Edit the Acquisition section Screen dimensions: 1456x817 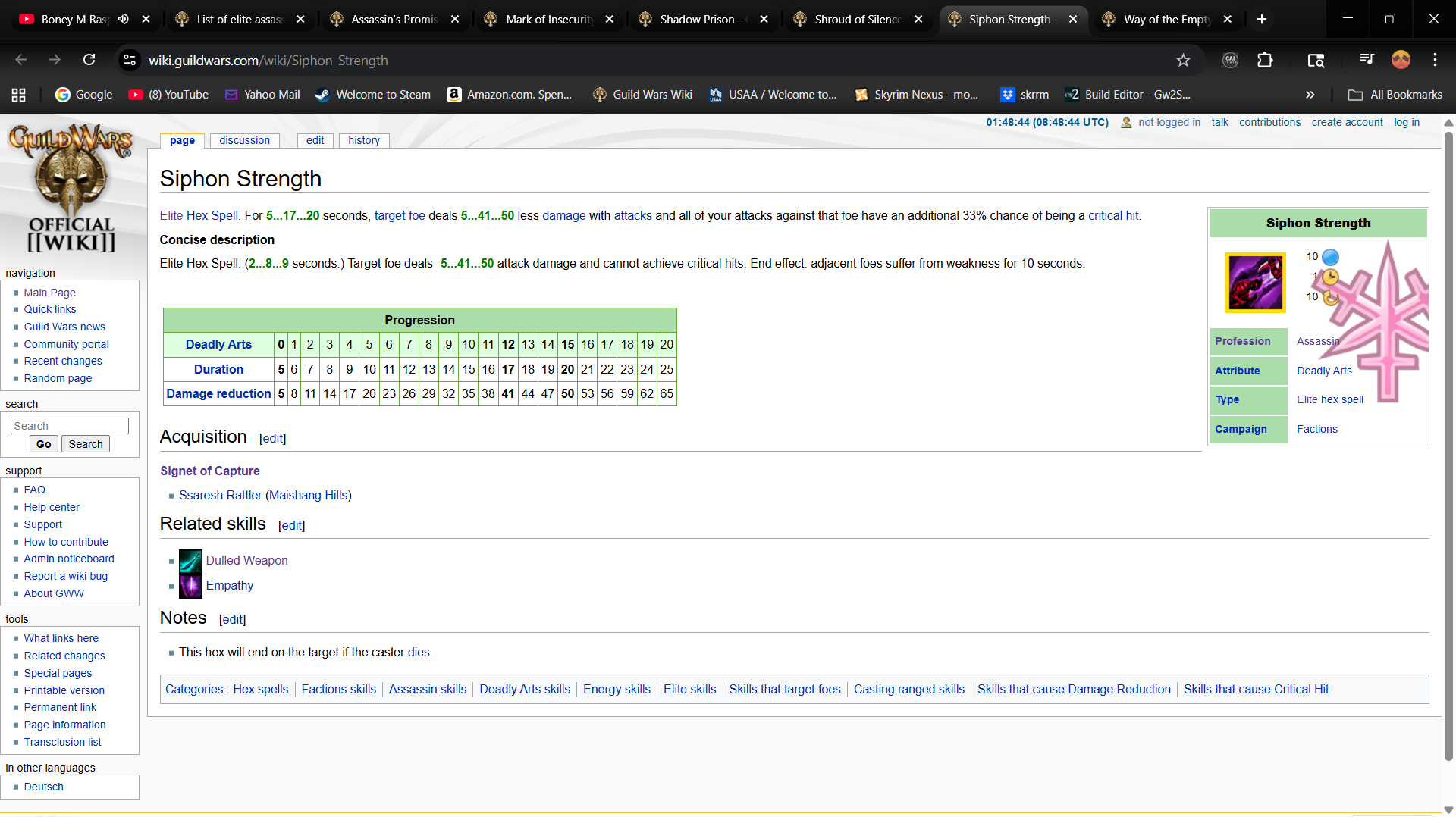[273, 439]
